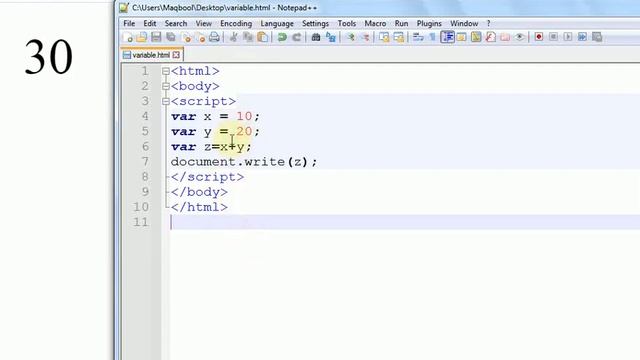The height and width of the screenshot is (360, 640).
Task: Click line number 4 in the margin
Action: tap(145, 116)
